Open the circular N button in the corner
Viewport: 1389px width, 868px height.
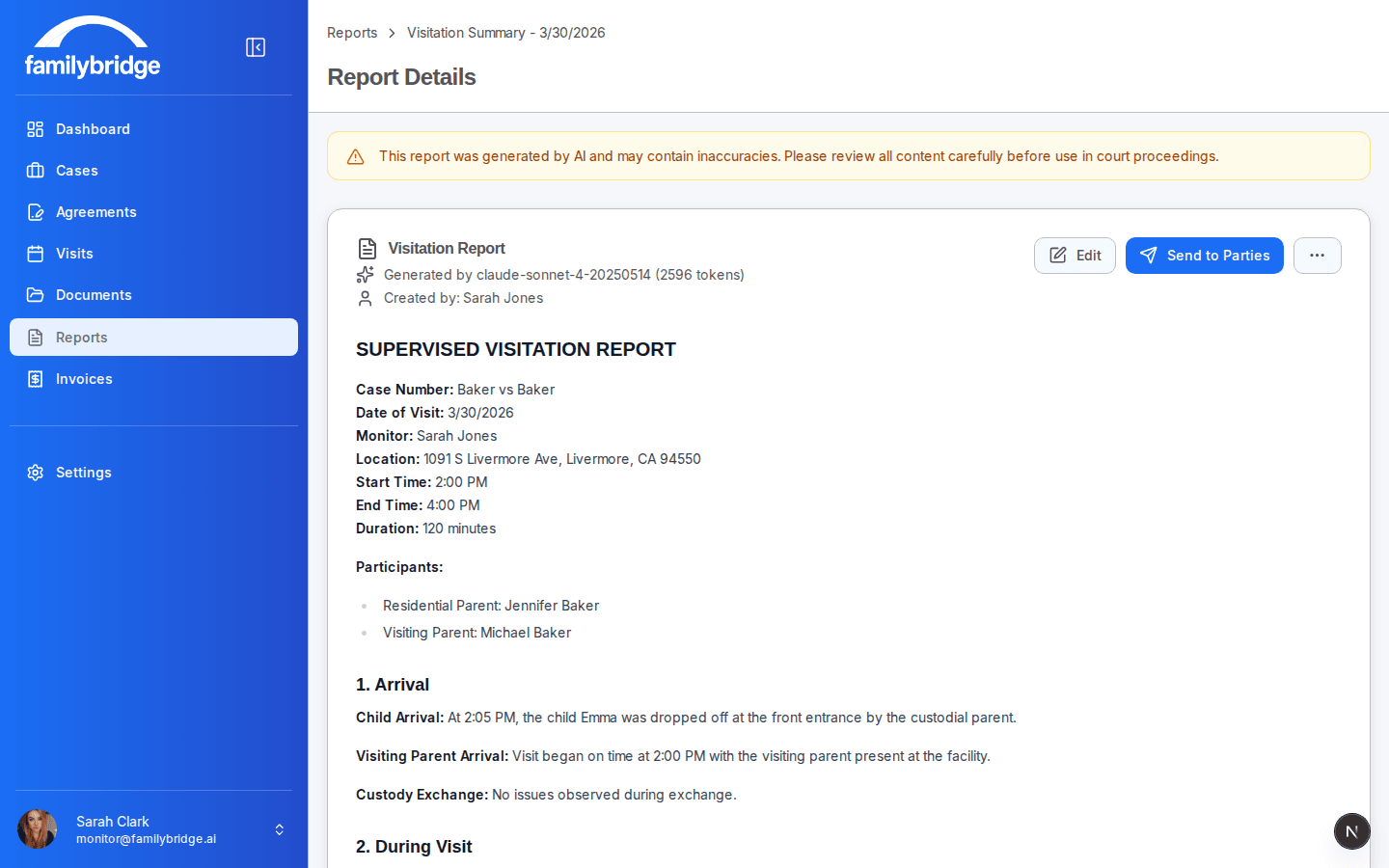pos(1351,830)
